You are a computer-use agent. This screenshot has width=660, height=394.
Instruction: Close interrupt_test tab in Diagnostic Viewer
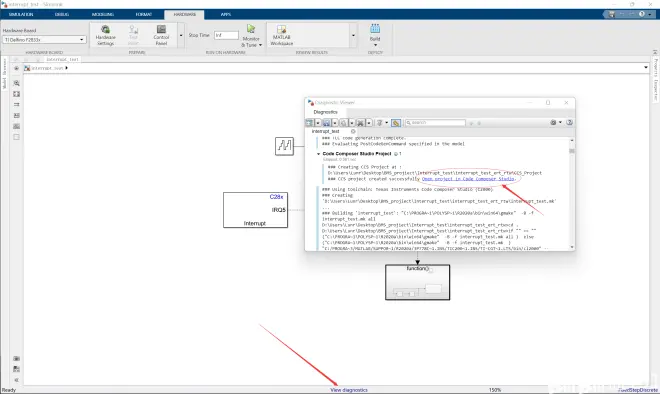(x=353, y=131)
